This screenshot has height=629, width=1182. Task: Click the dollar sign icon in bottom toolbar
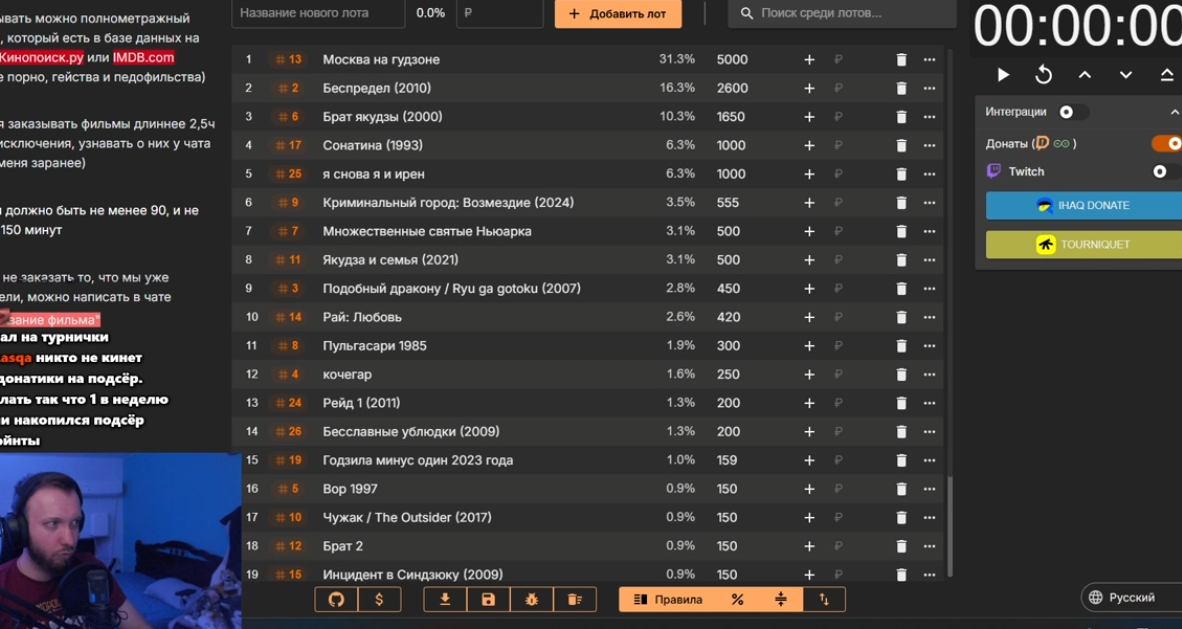pyautogui.click(x=379, y=599)
